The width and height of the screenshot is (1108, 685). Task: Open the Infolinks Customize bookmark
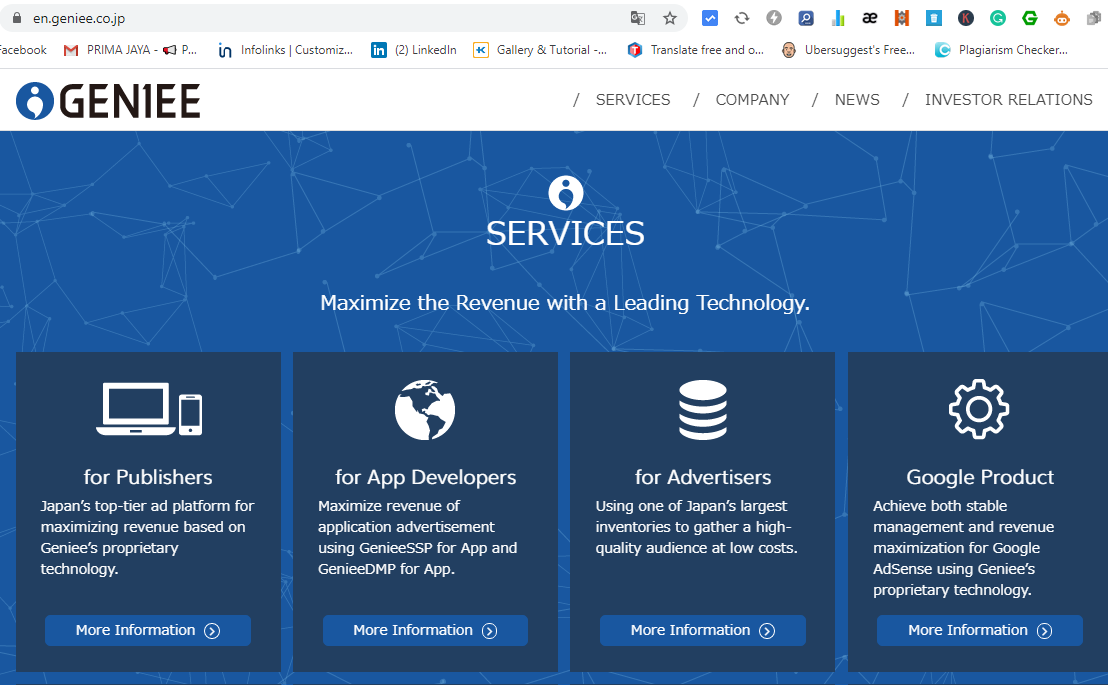click(285, 50)
